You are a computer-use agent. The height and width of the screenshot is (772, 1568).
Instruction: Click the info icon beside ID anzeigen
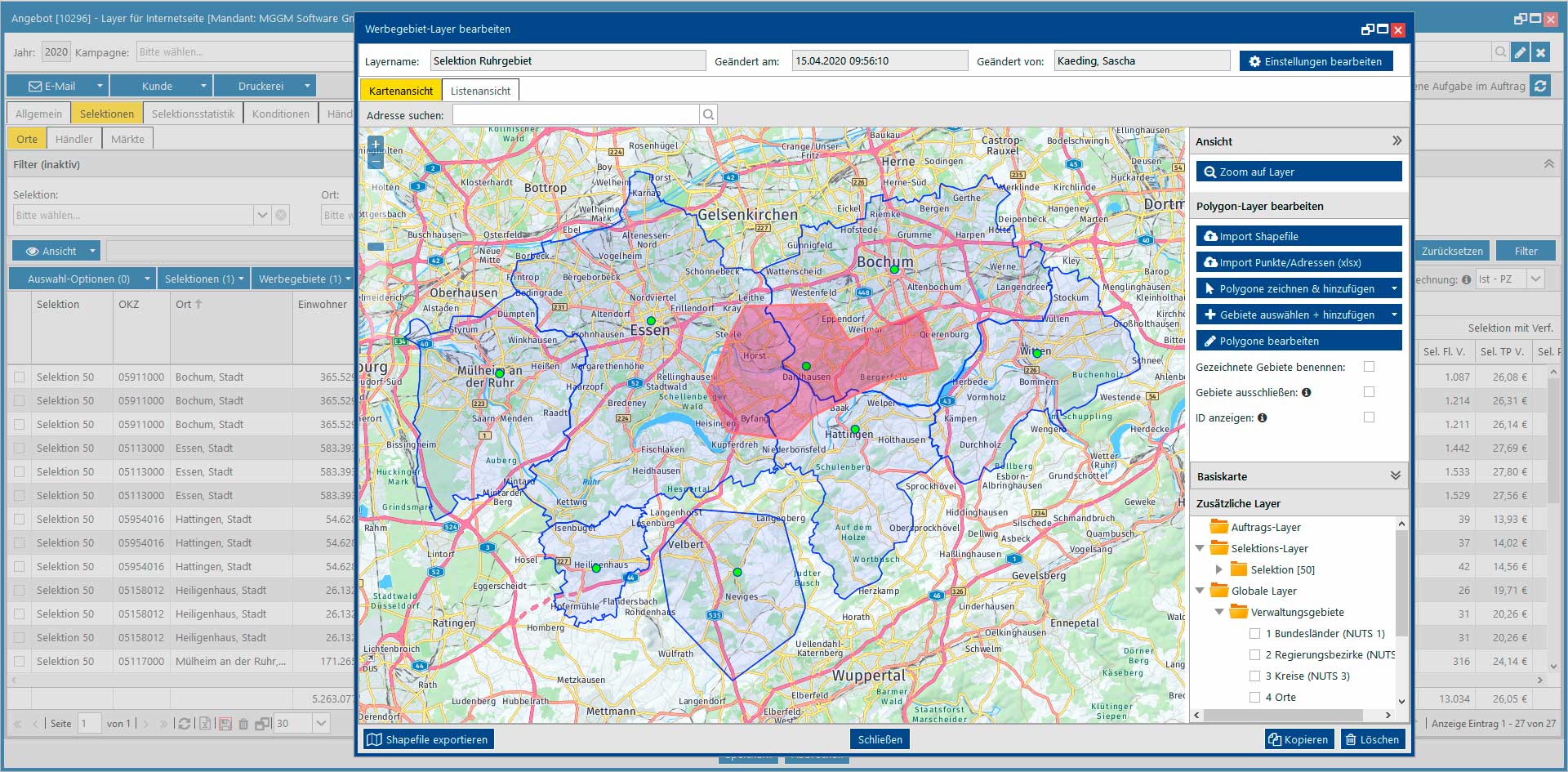pyautogui.click(x=1262, y=417)
